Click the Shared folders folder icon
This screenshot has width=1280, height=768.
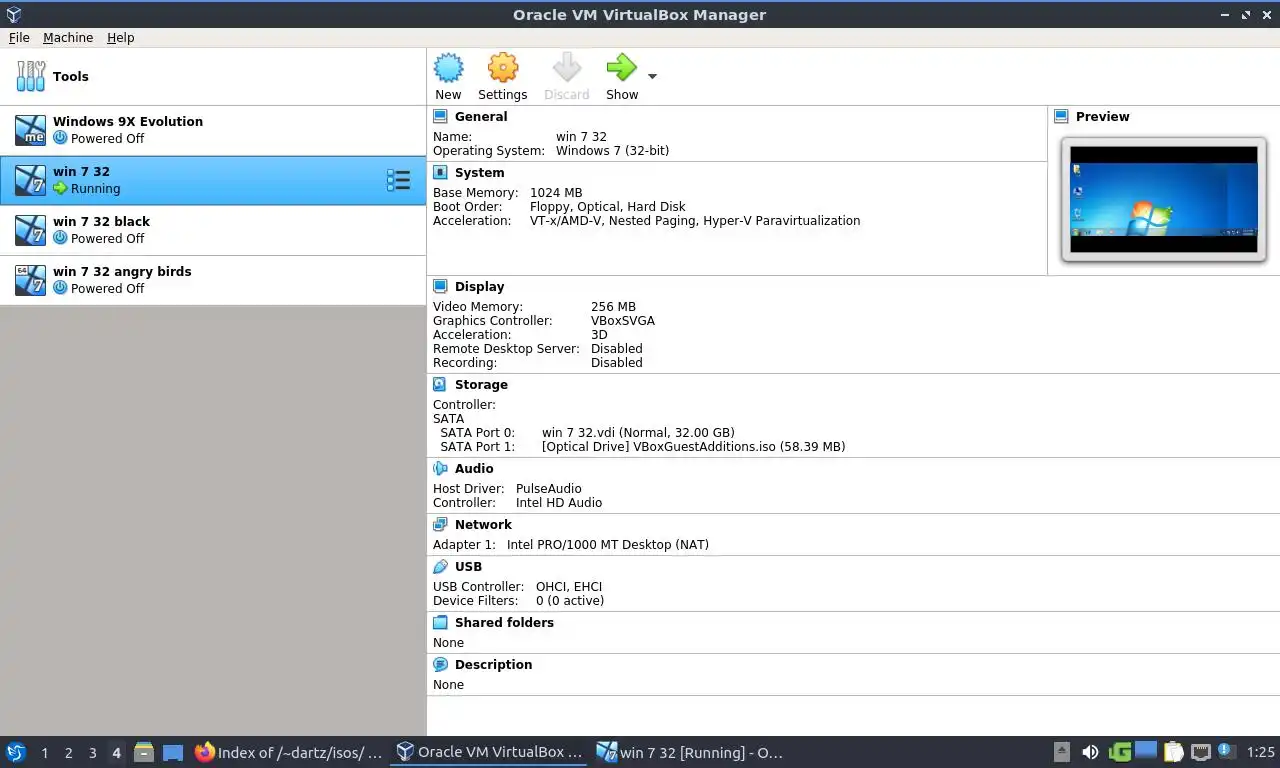440,622
